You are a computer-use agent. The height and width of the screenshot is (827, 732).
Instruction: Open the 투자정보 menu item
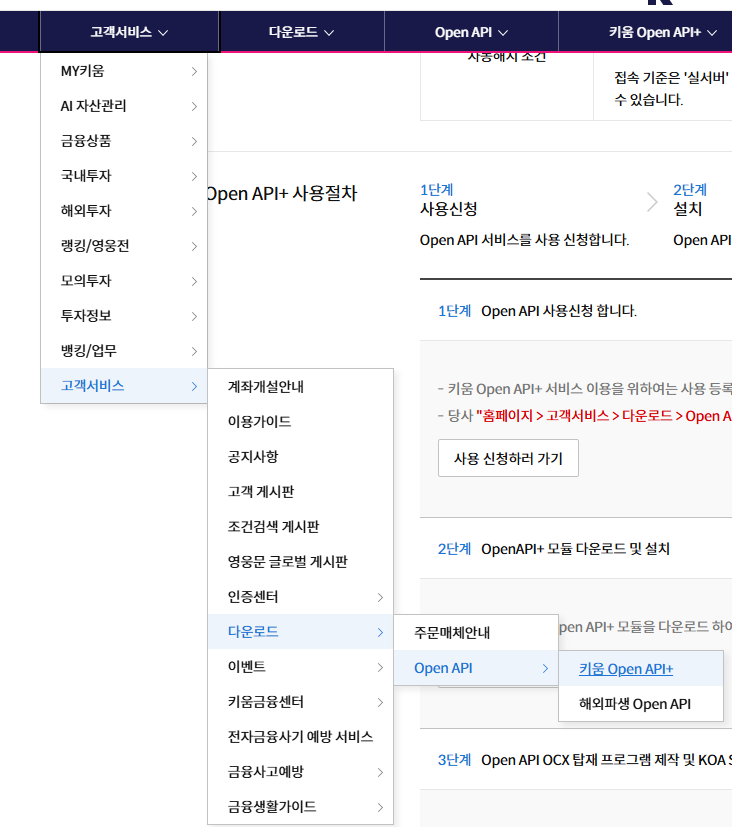click(124, 316)
